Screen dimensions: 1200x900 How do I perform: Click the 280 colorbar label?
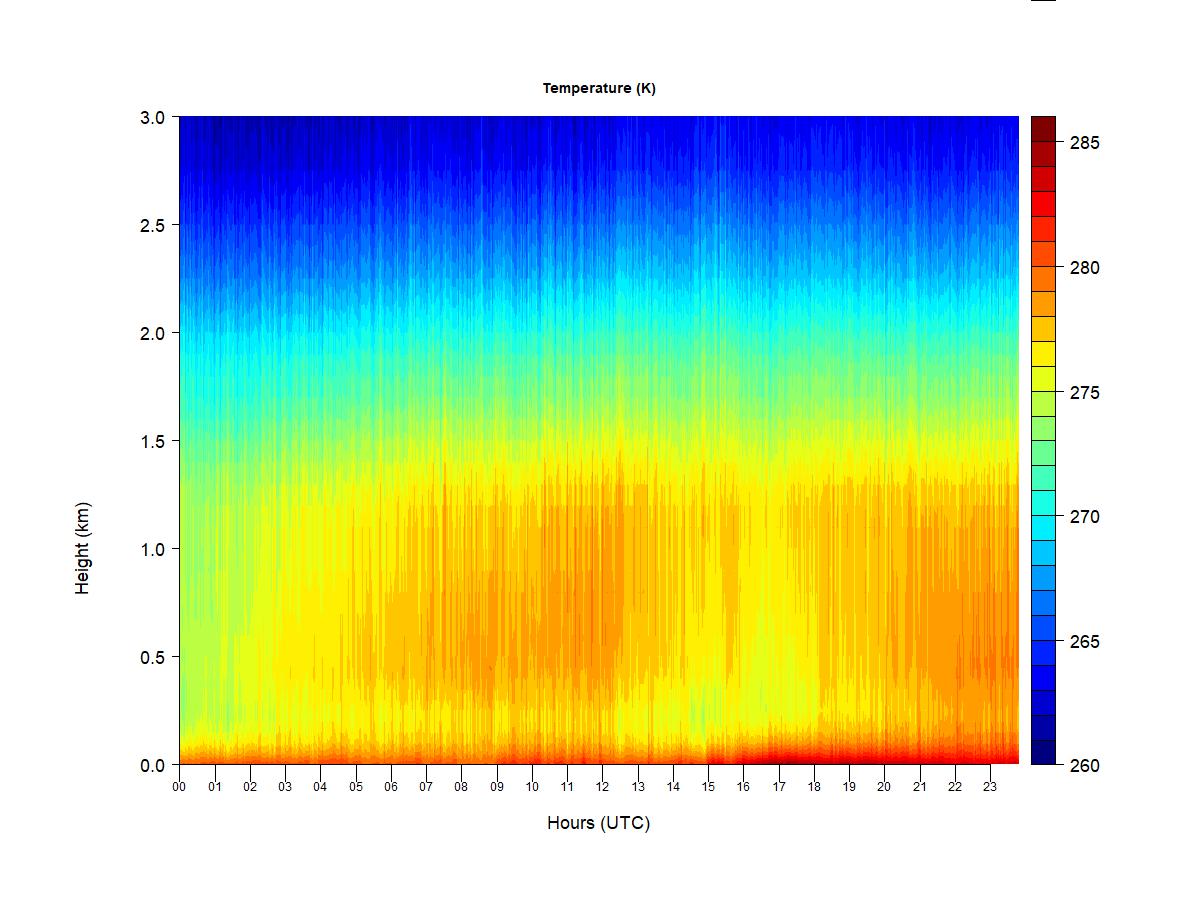(1084, 268)
